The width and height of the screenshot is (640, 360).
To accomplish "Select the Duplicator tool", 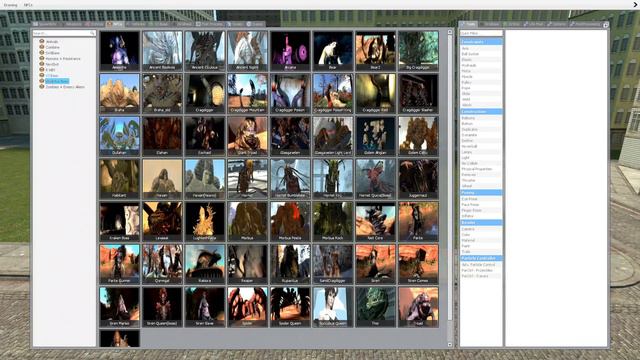I will (481, 129).
